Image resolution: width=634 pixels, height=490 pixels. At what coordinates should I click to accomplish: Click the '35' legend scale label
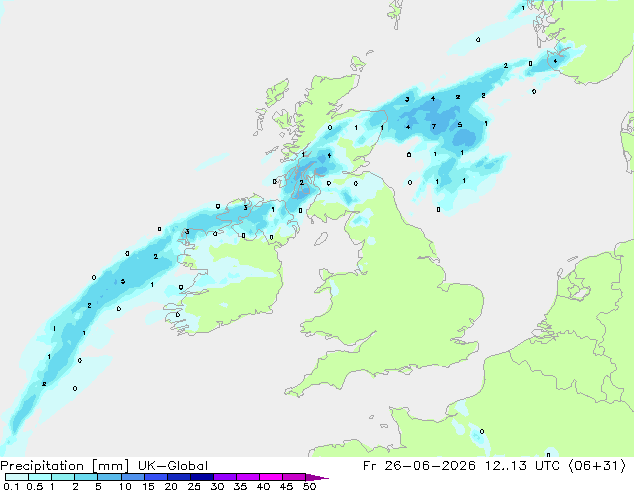240,486
